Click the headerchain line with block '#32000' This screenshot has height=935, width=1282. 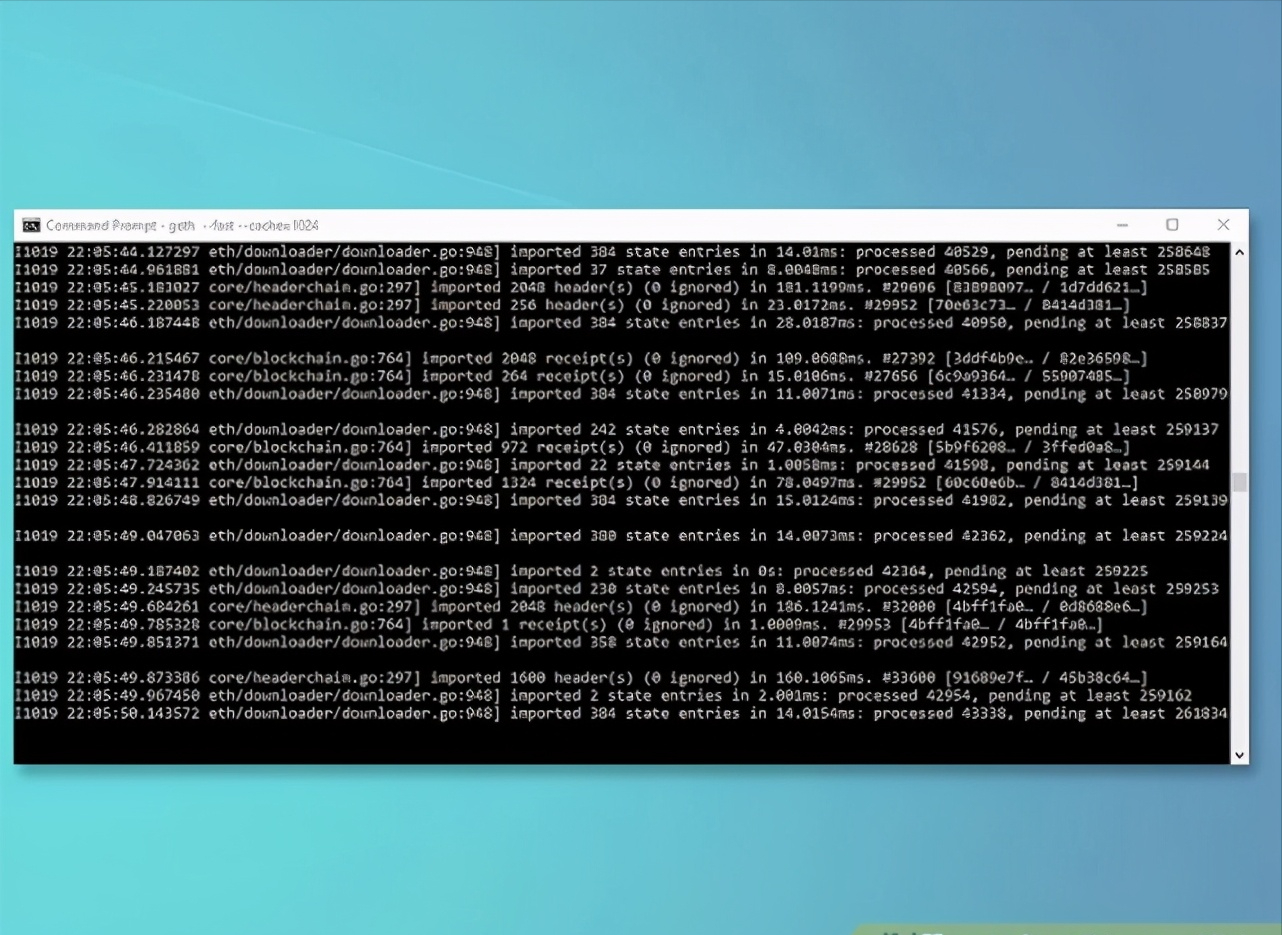[582, 607]
